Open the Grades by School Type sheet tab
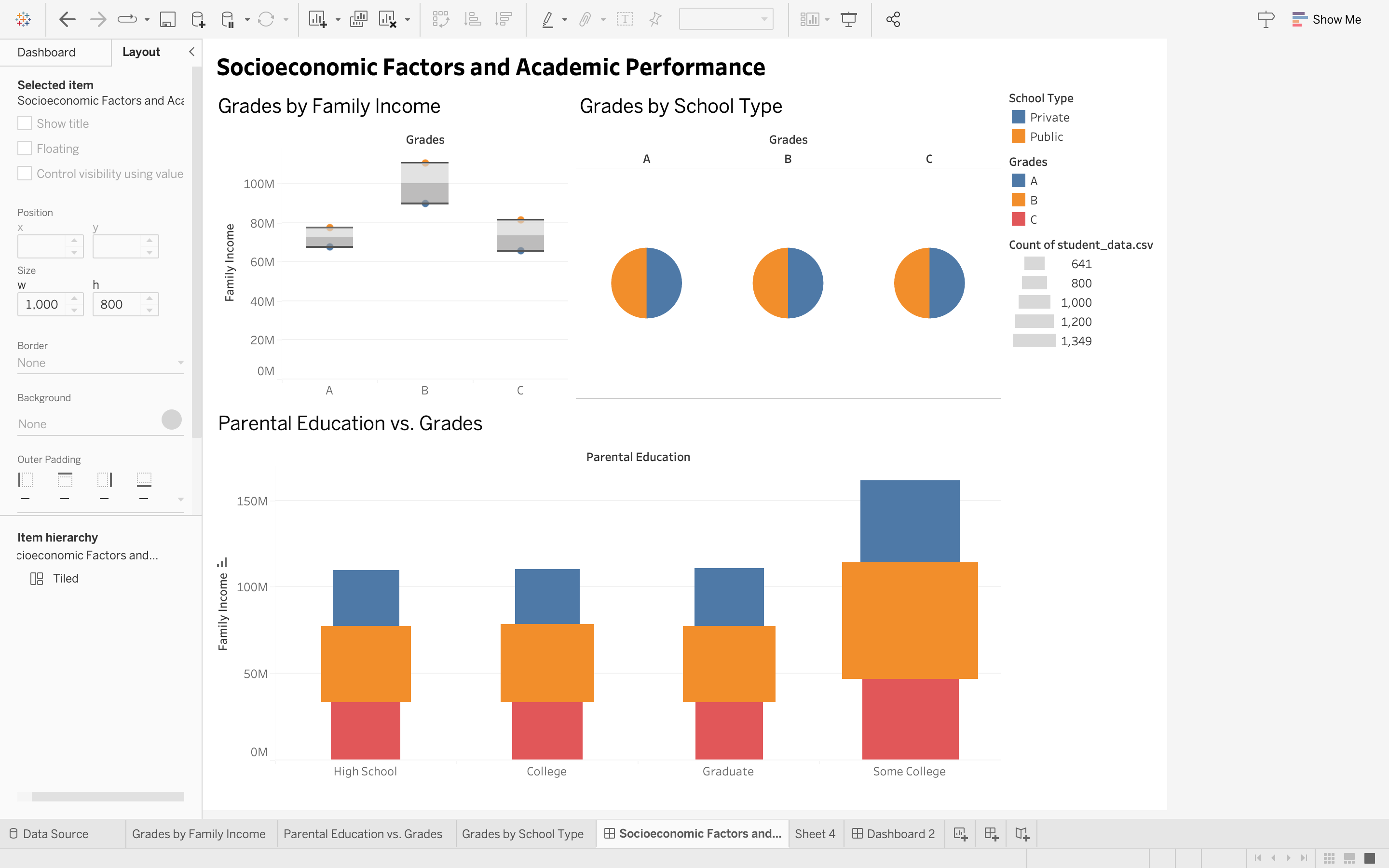This screenshot has height=868, width=1389. point(522,834)
